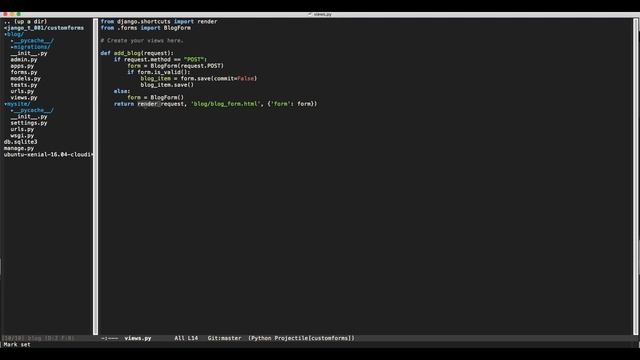The image size is (640, 360).
Task: Open __init__.py inside the mysite folder
Action: coord(29,117)
